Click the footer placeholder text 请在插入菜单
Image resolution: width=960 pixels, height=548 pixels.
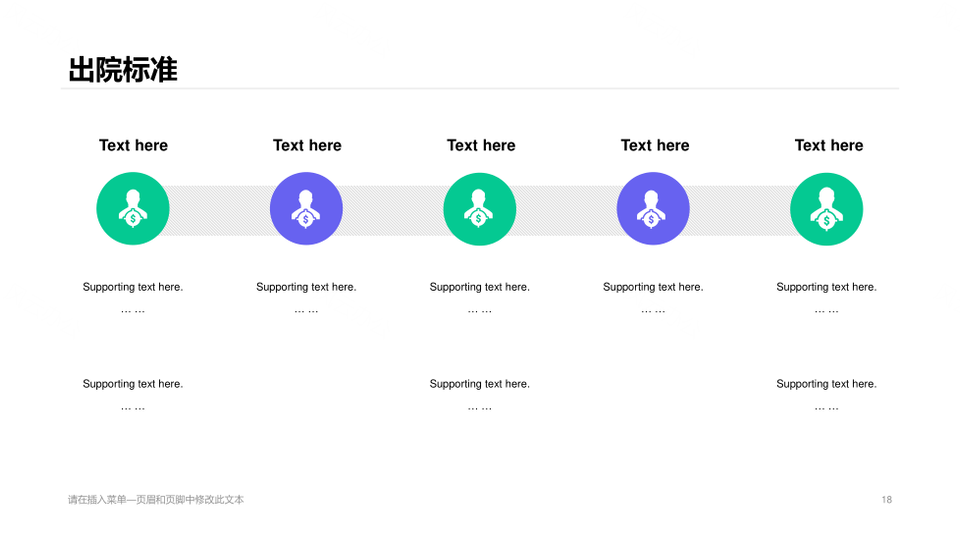click(x=156, y=499)
